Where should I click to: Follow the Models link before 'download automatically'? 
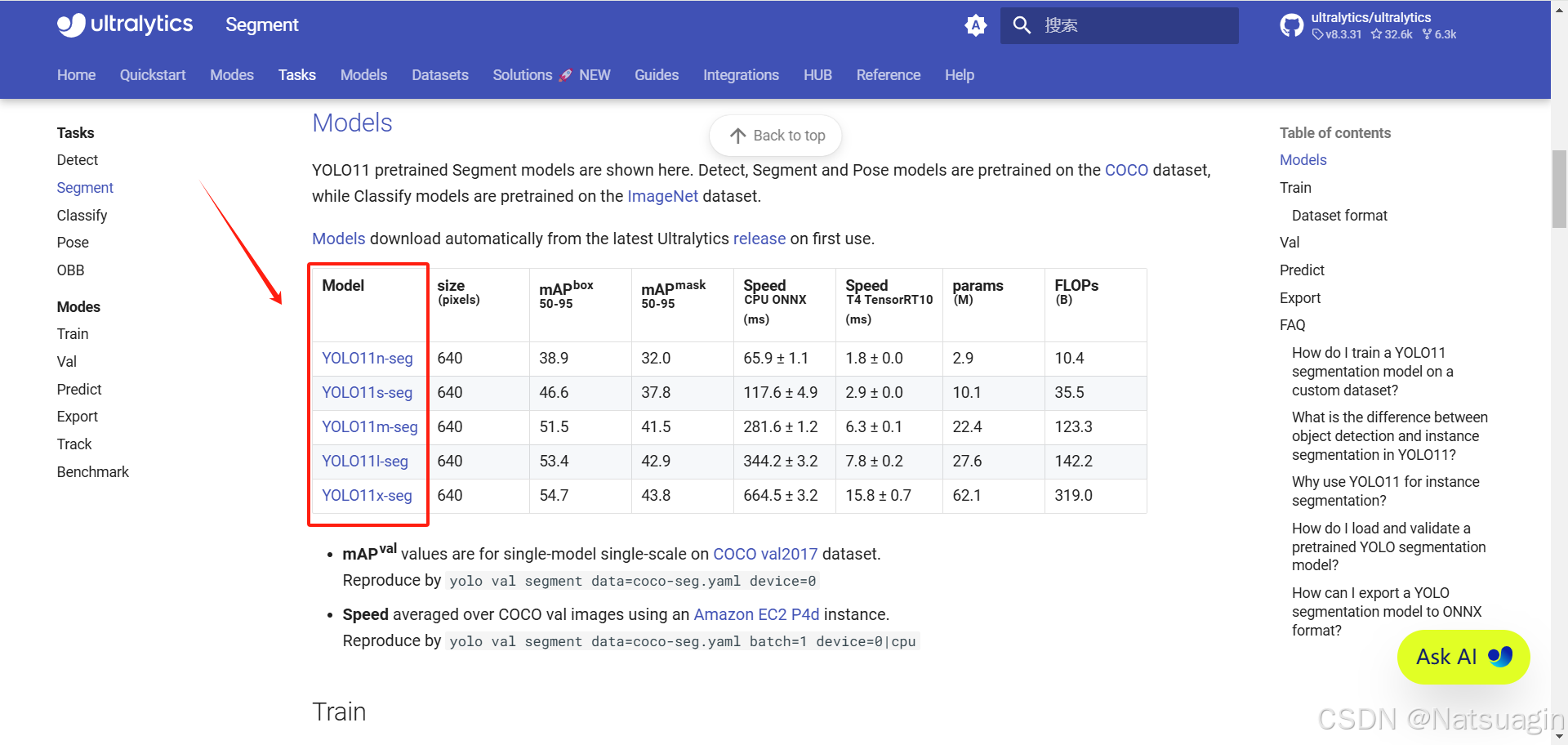pyautogui.click(x=339, y=239)
